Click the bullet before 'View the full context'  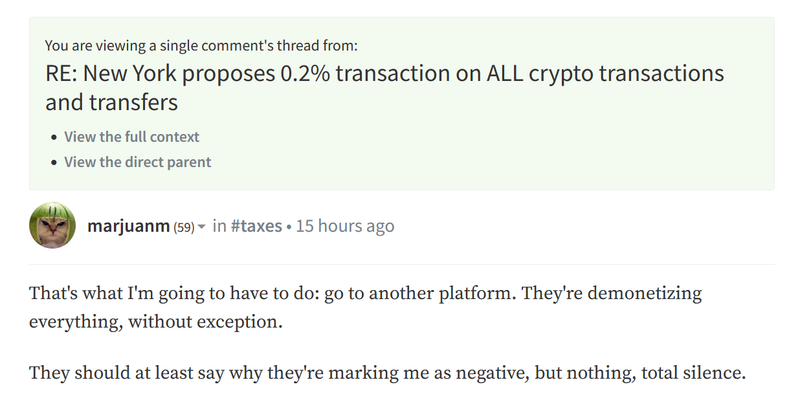pyautogui.click(x=54, y=137)
